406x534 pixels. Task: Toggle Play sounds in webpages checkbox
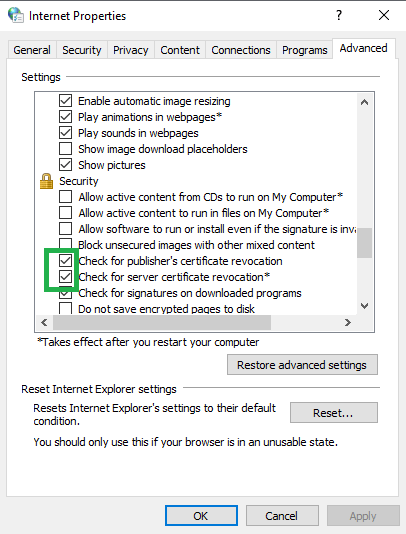pos(65,133)
